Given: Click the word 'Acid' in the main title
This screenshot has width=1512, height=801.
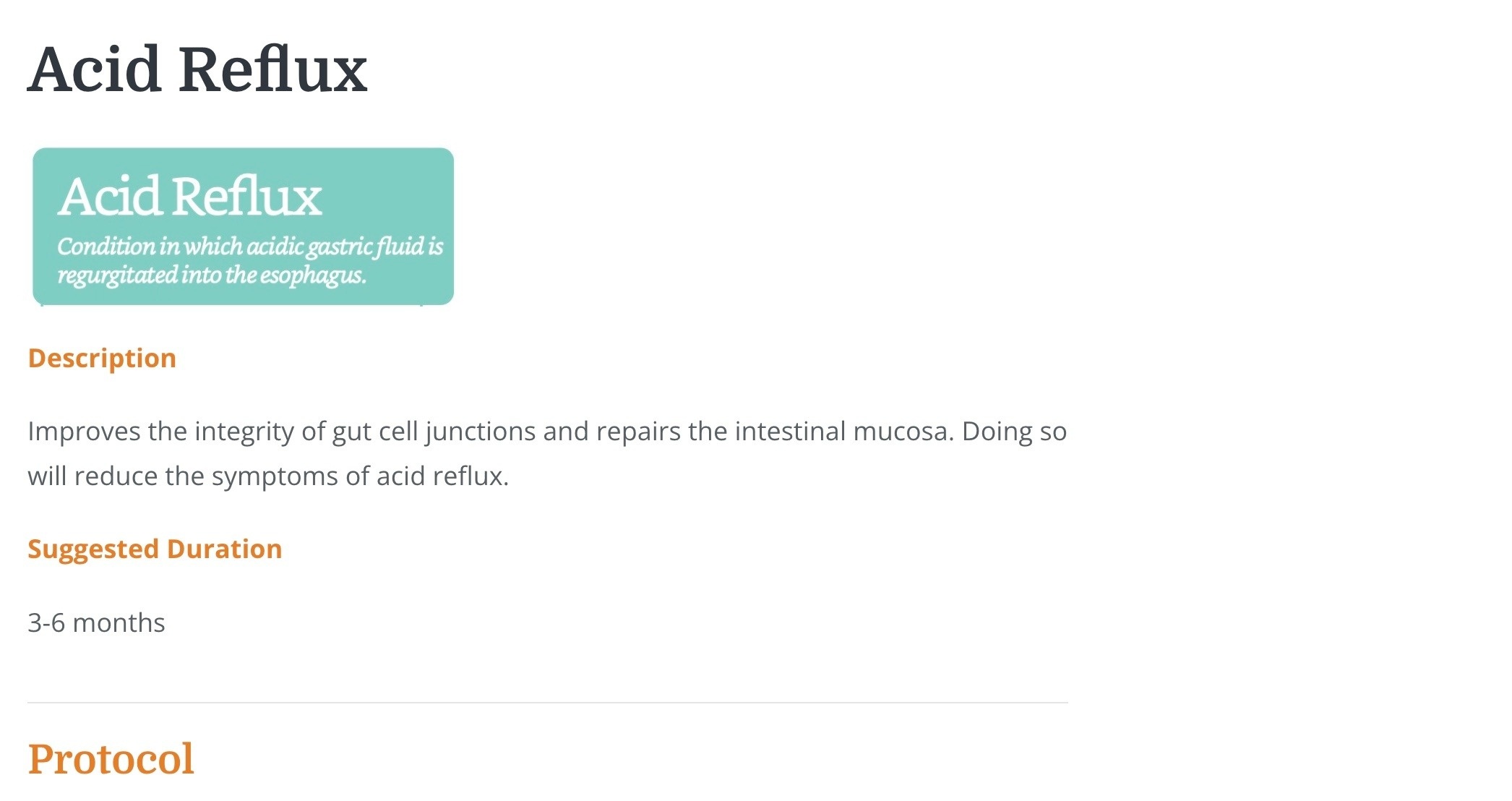Looking at the screenshot, I should pos(94,69).
